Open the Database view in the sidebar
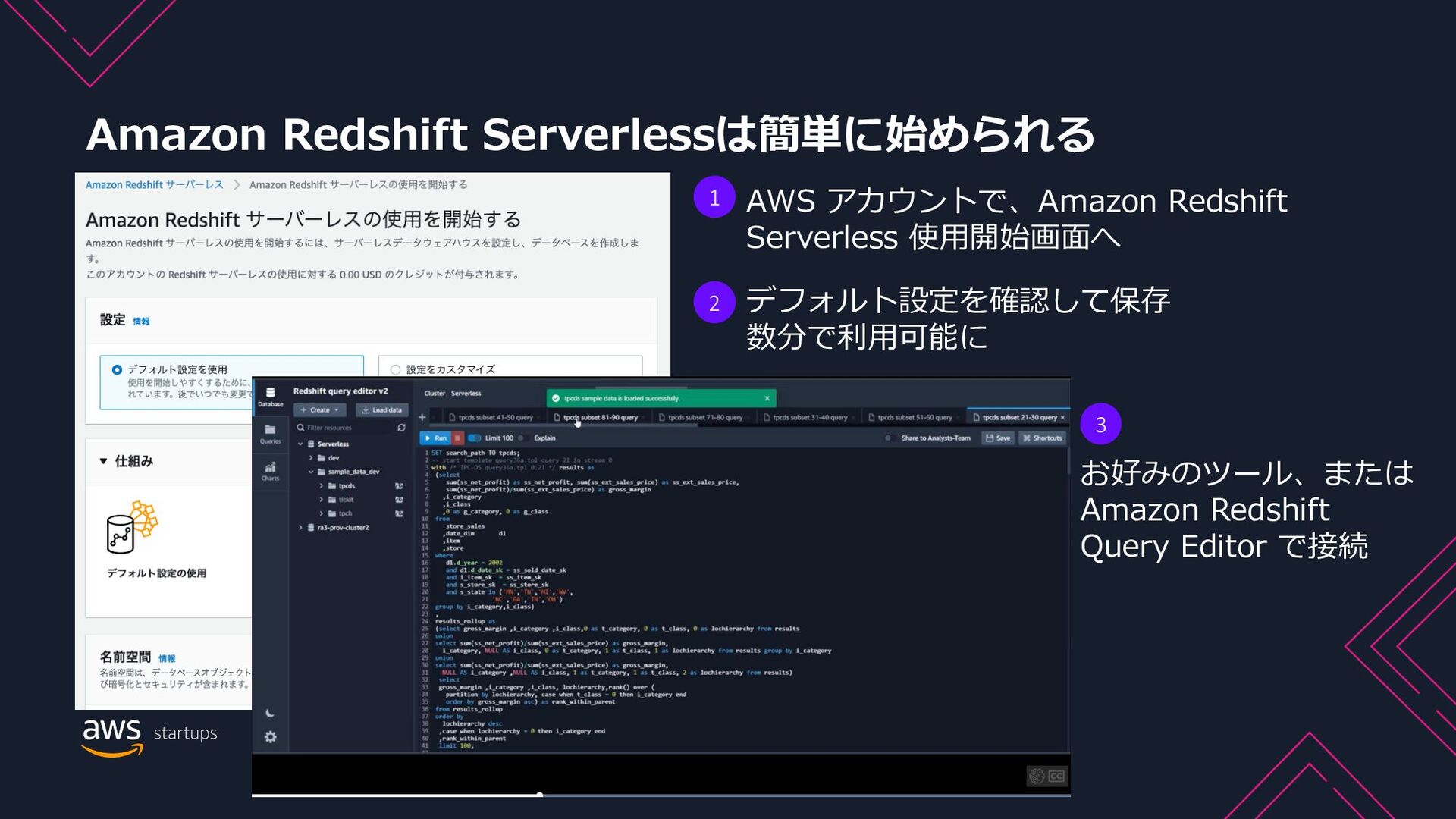This screenshot has height=819, width=1456. (270, 397)
